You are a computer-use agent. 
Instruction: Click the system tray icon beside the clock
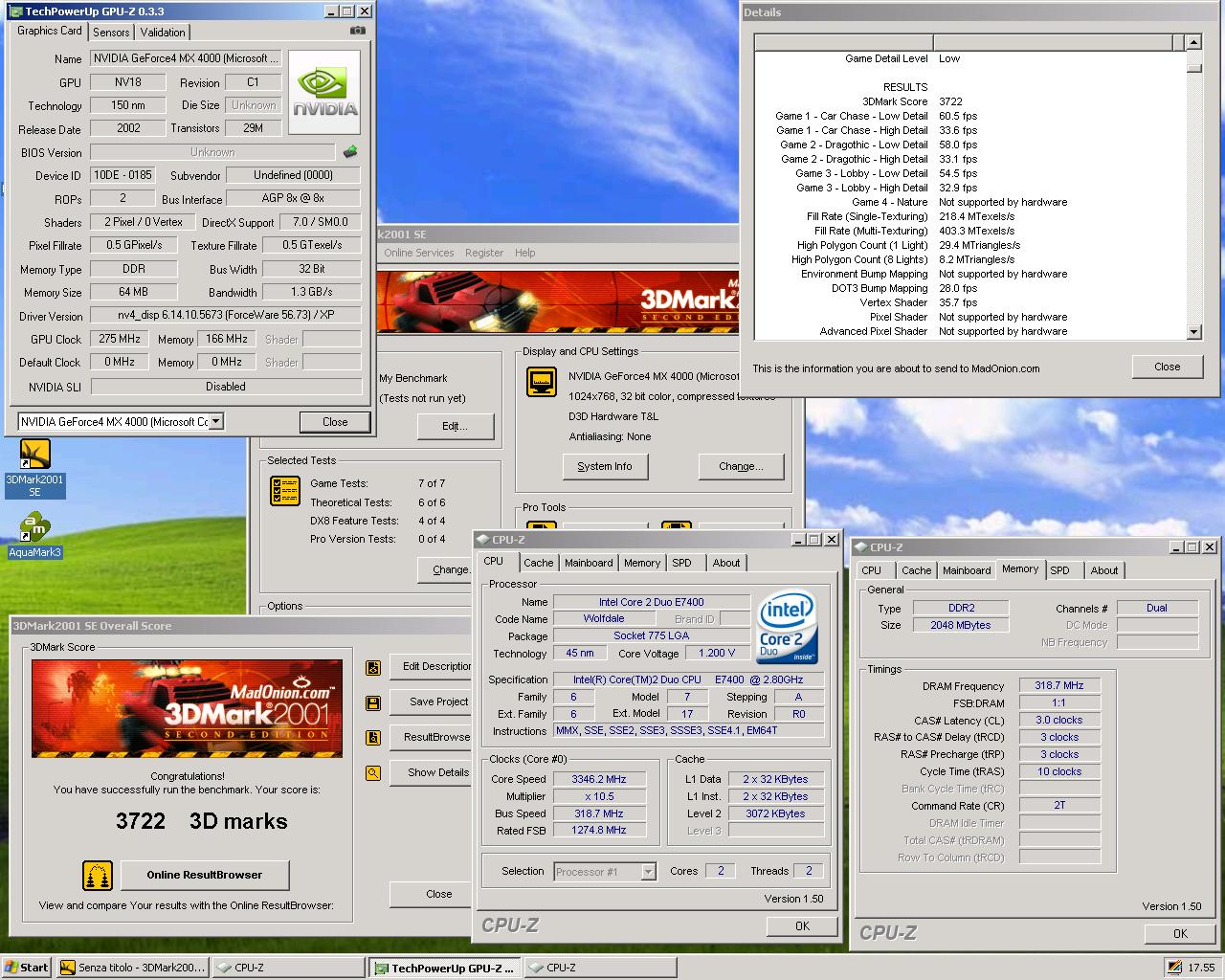1173,968
